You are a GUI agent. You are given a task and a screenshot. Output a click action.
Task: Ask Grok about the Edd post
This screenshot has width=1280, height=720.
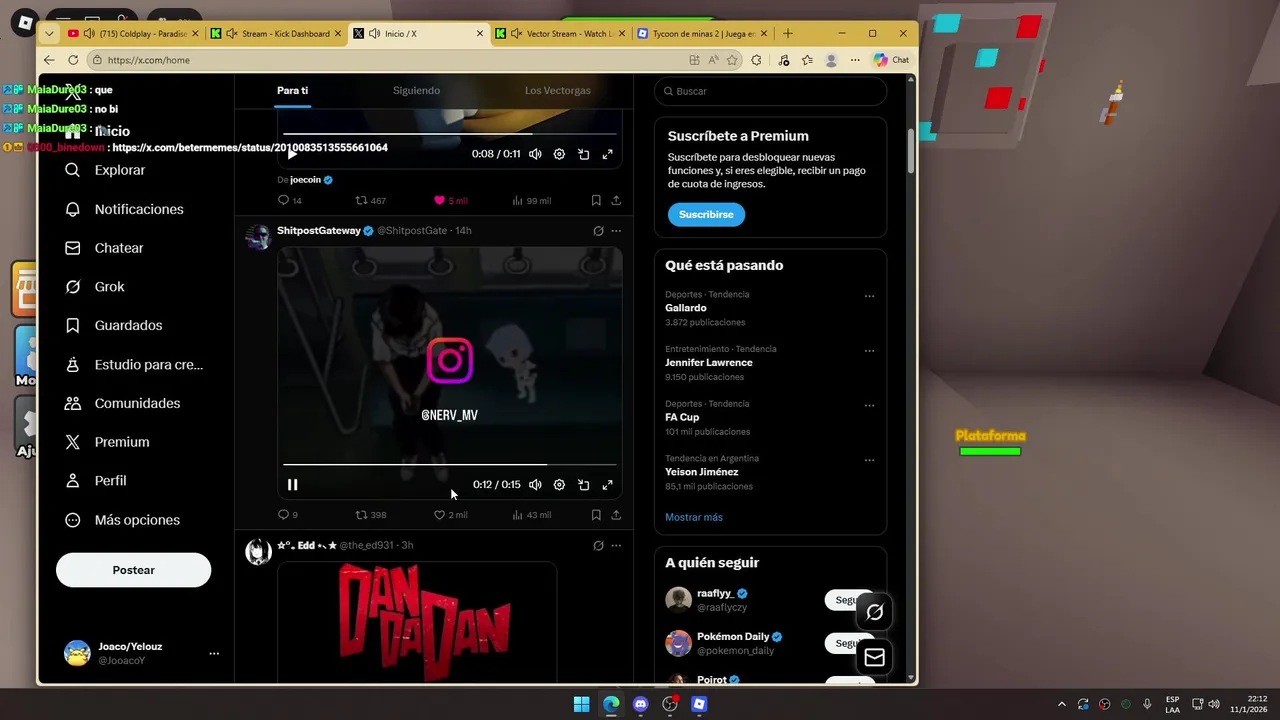(598, 546)
